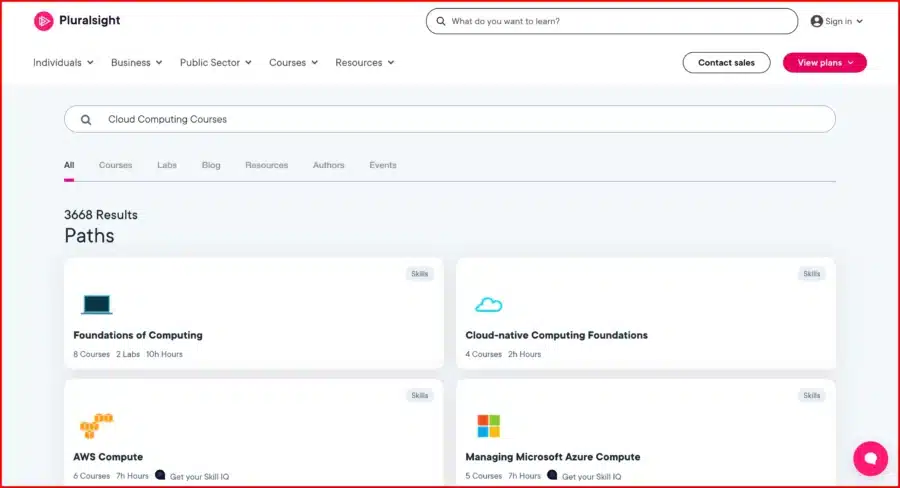
Task: Click '7h Hours' under AWS Compute
Action: coord(132,476)
